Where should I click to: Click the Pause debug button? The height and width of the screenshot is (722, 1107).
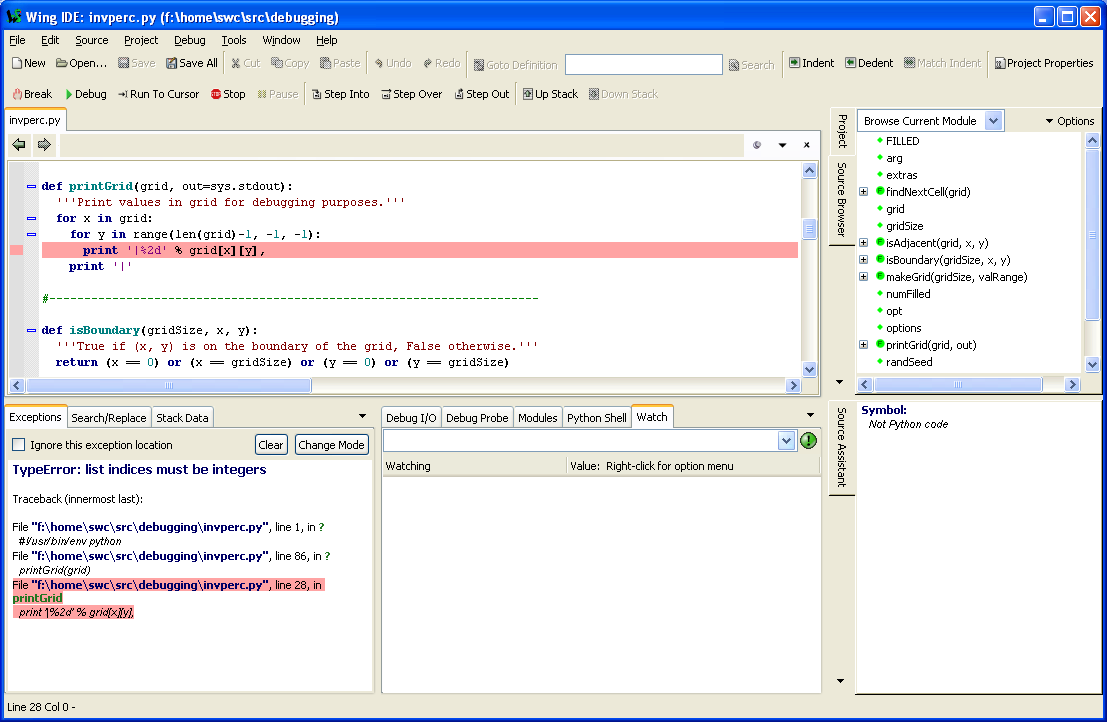277,94
